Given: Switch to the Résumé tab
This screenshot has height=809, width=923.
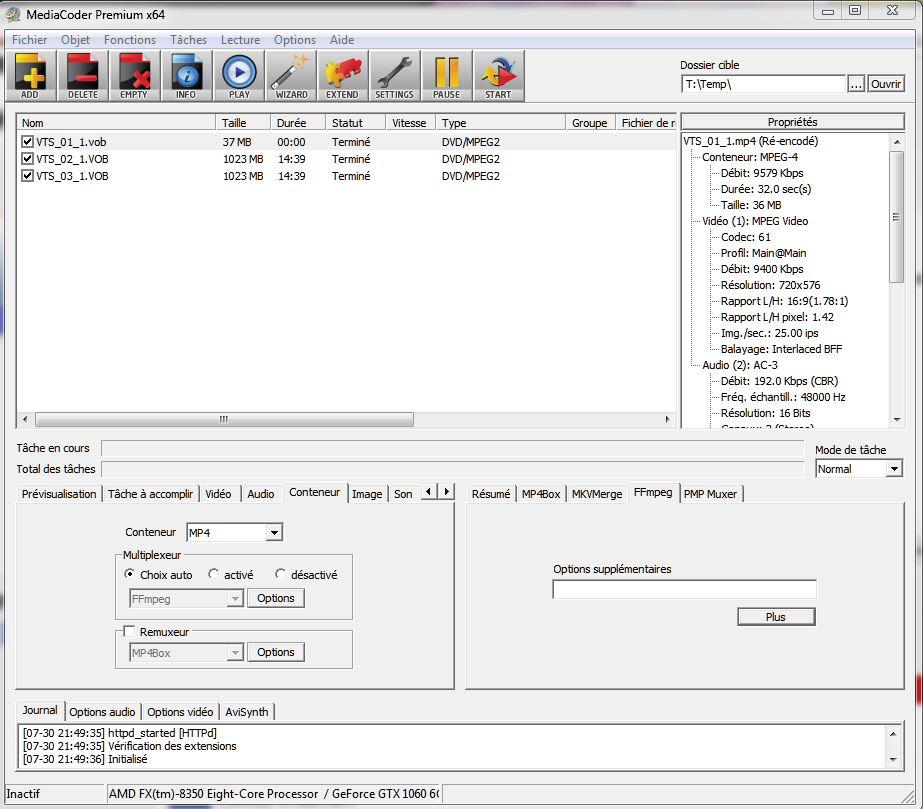Looking at the screenshot, I should click(x=491, y=494).
